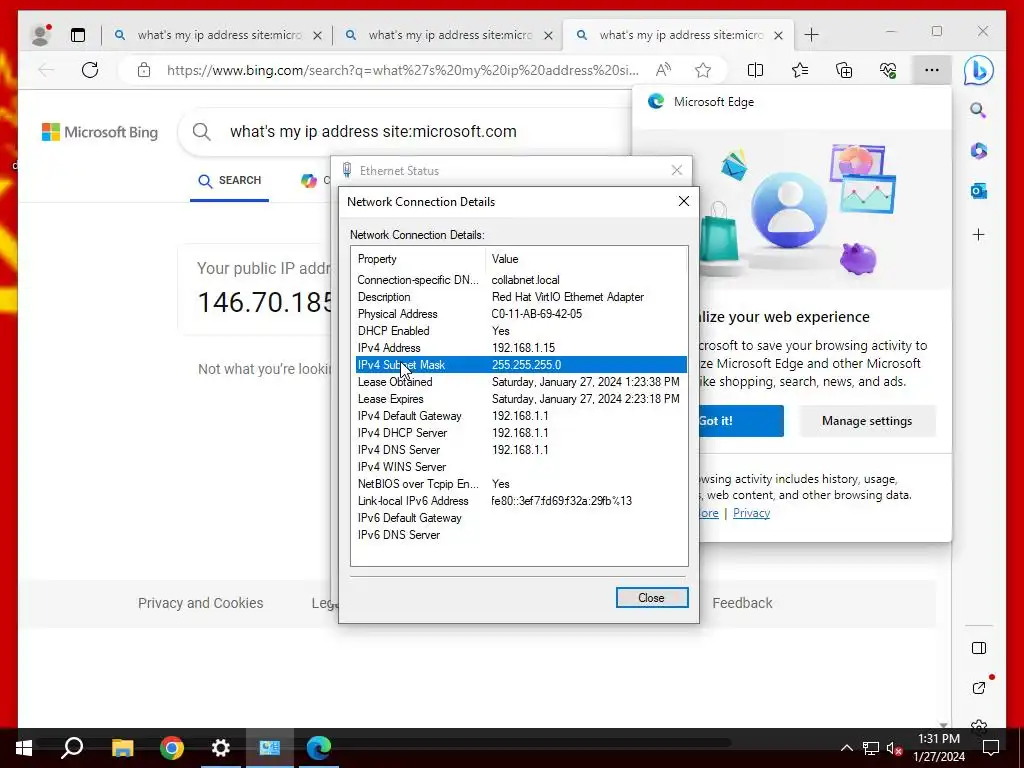Image resolution: width=1024 pixels, height=768 pixels.
Task: Open Settings gear from taskbar
Action: coord(221,748)
